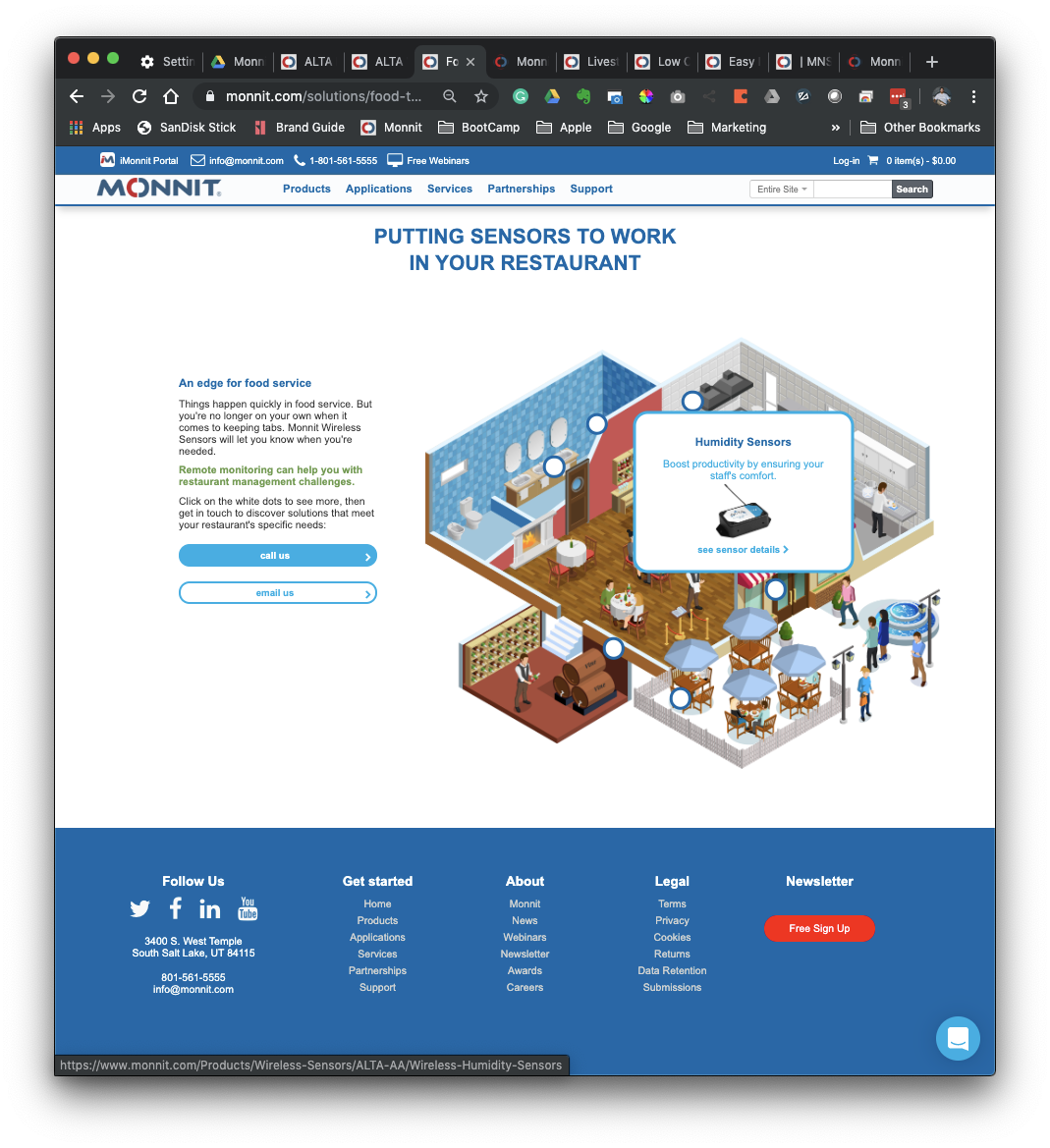Screen dimensions: 1050x1148
Task: Toggle the white dot near the wine cellar
Action: click(614, 648)
